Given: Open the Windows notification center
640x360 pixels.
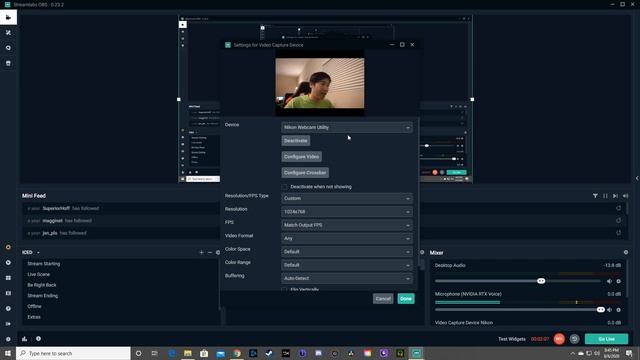Looking at the screenshot, I should tap(629, 353).
